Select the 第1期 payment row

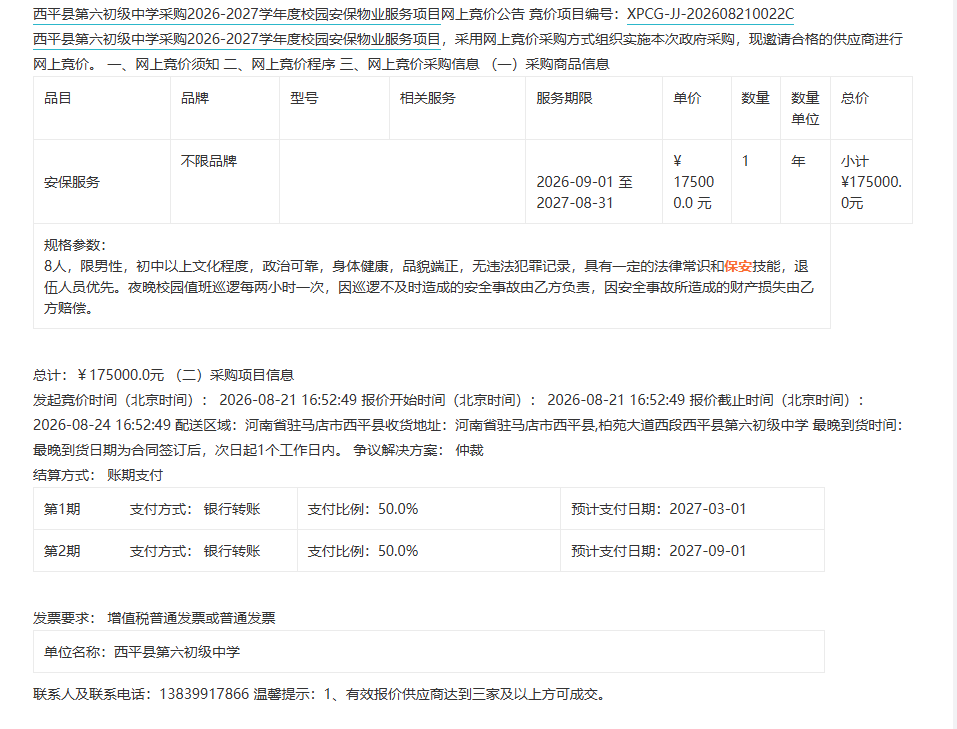[x=428, y=509]
